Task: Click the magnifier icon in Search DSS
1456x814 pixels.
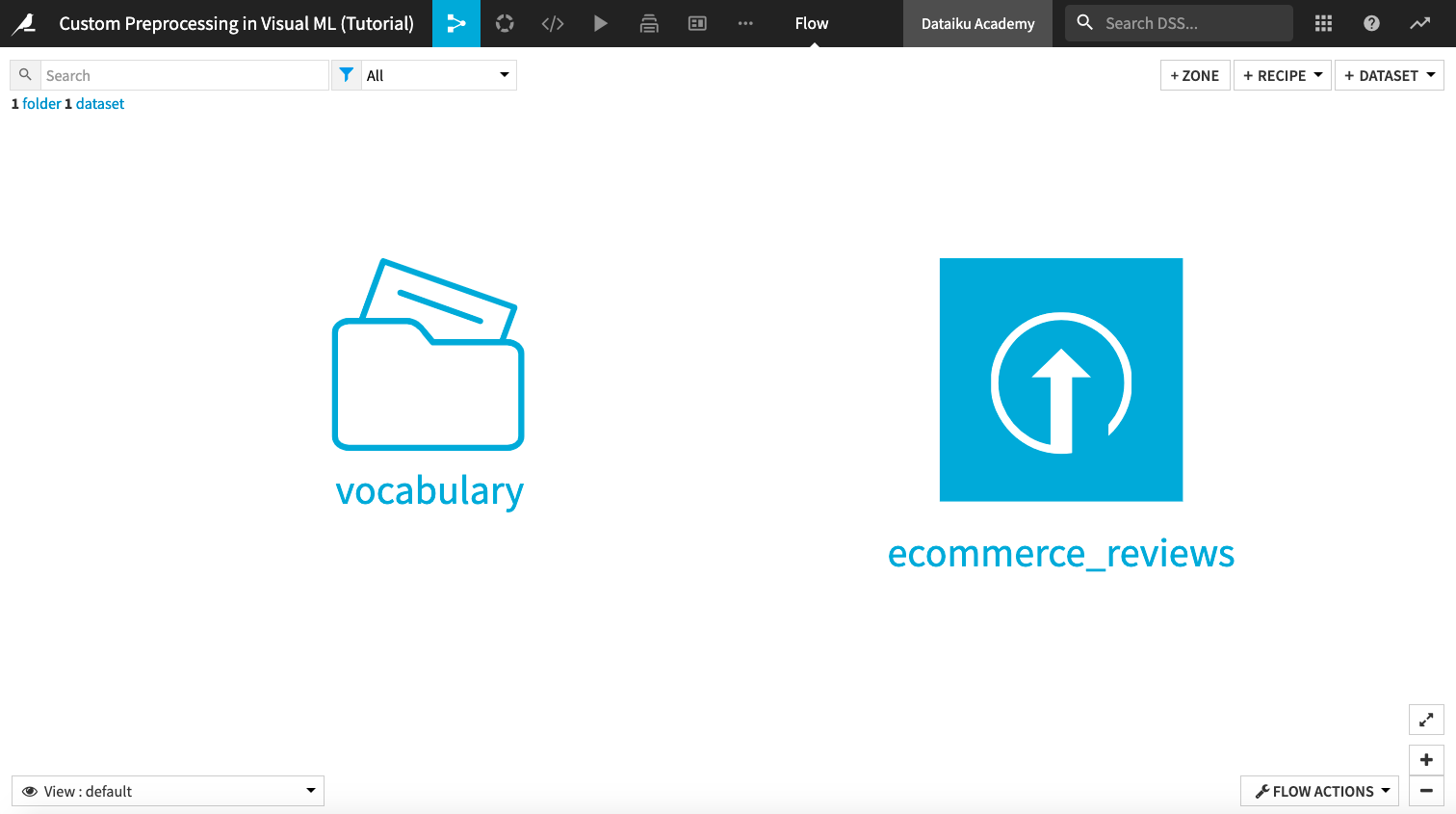Action: (1085, 22)
